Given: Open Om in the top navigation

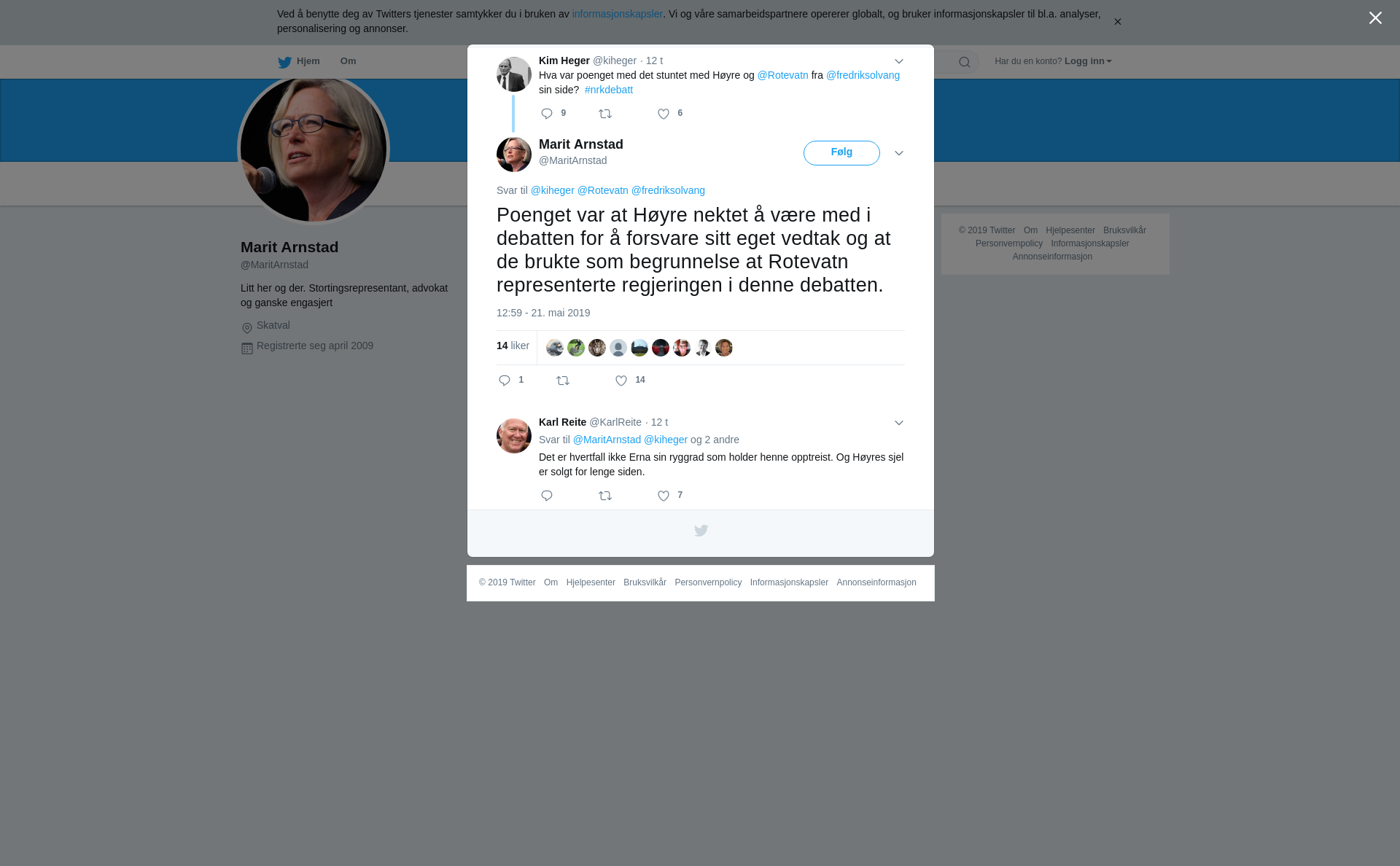Looking at the screenshot, I should pyautogui.click(x=348, y=61).
